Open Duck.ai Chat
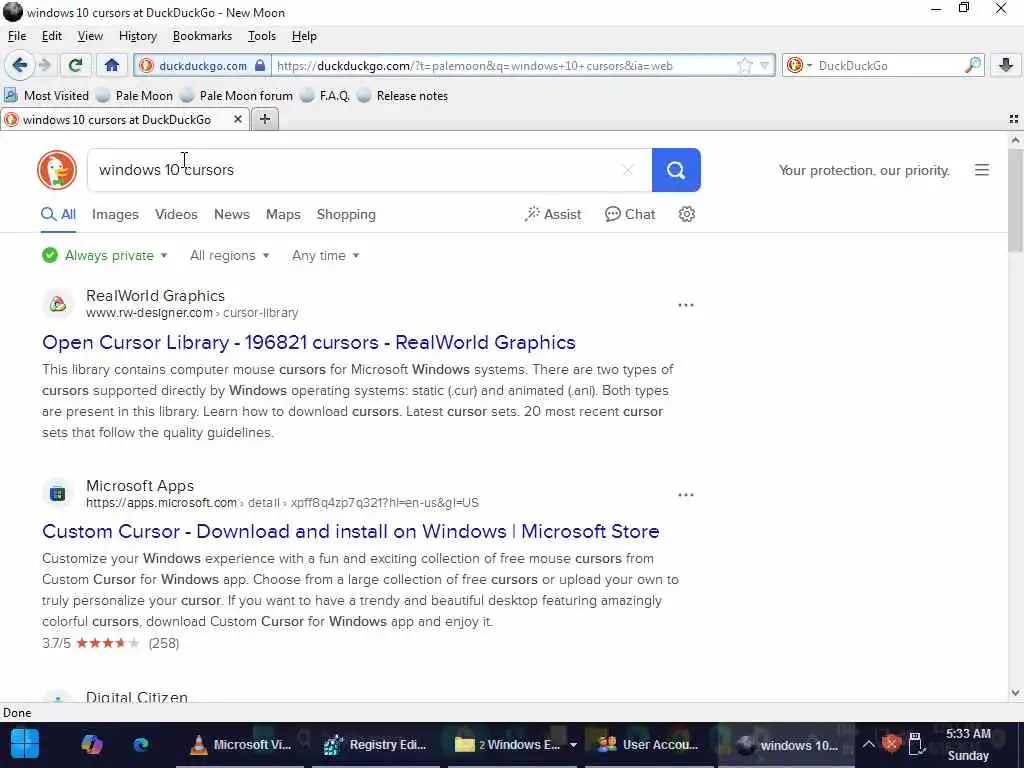1024x768 pixels. pos(630,214)
